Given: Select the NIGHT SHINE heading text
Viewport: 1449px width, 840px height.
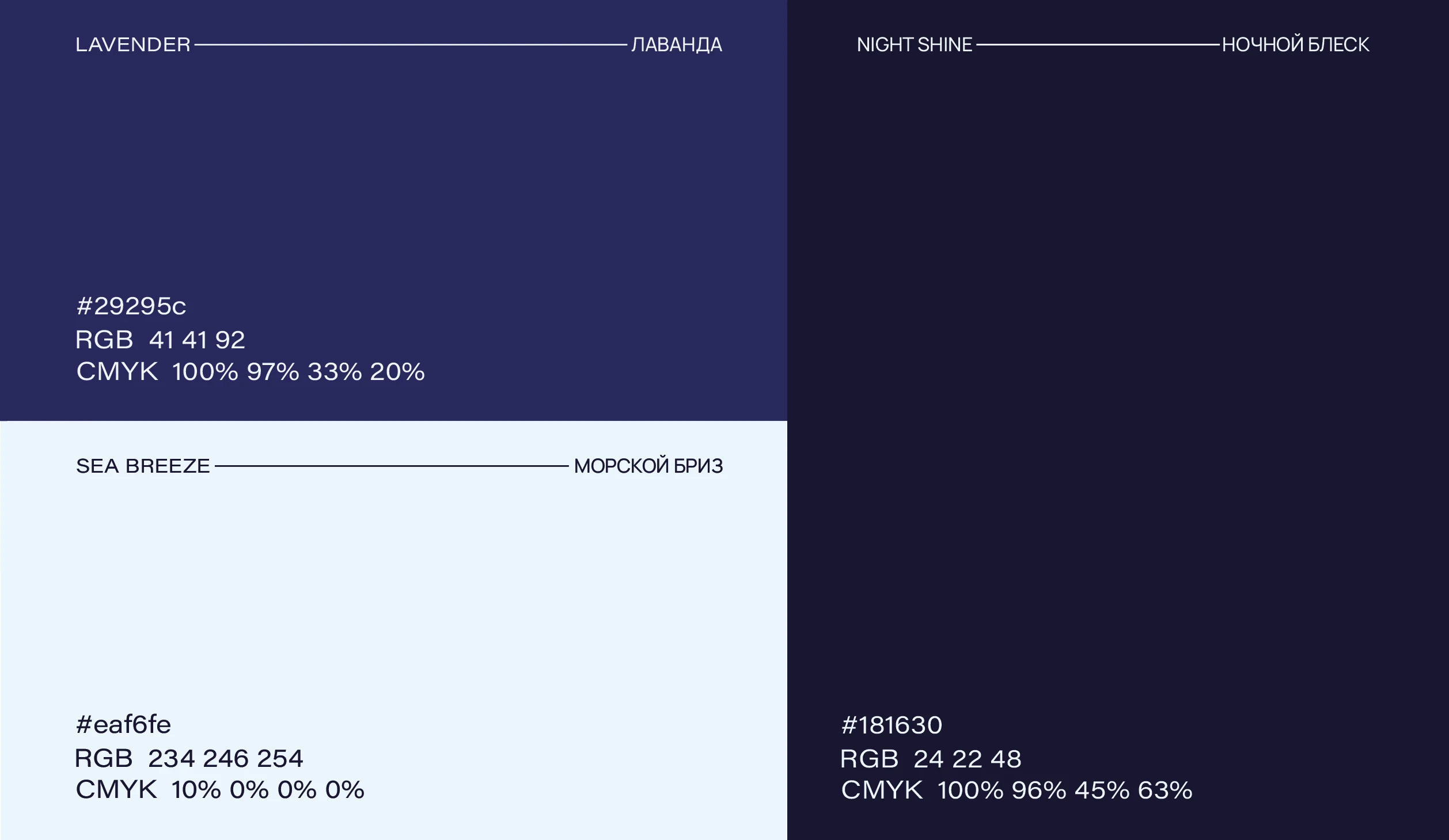Looking at the screenshot, I should [914, 45].
